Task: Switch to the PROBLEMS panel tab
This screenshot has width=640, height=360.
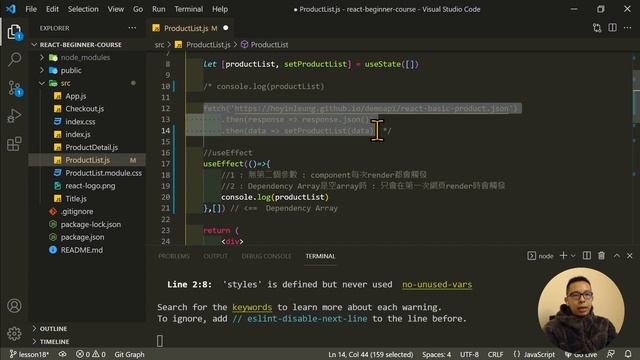Action: (x=174, y=256)
